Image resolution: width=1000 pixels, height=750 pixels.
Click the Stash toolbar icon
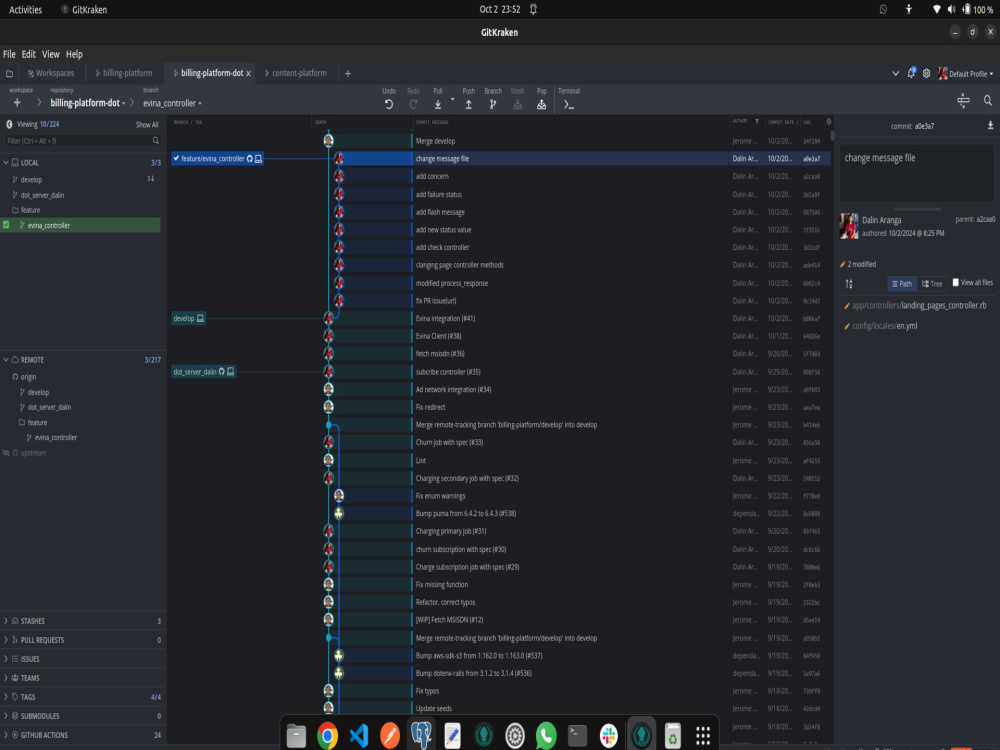point(517,105)
